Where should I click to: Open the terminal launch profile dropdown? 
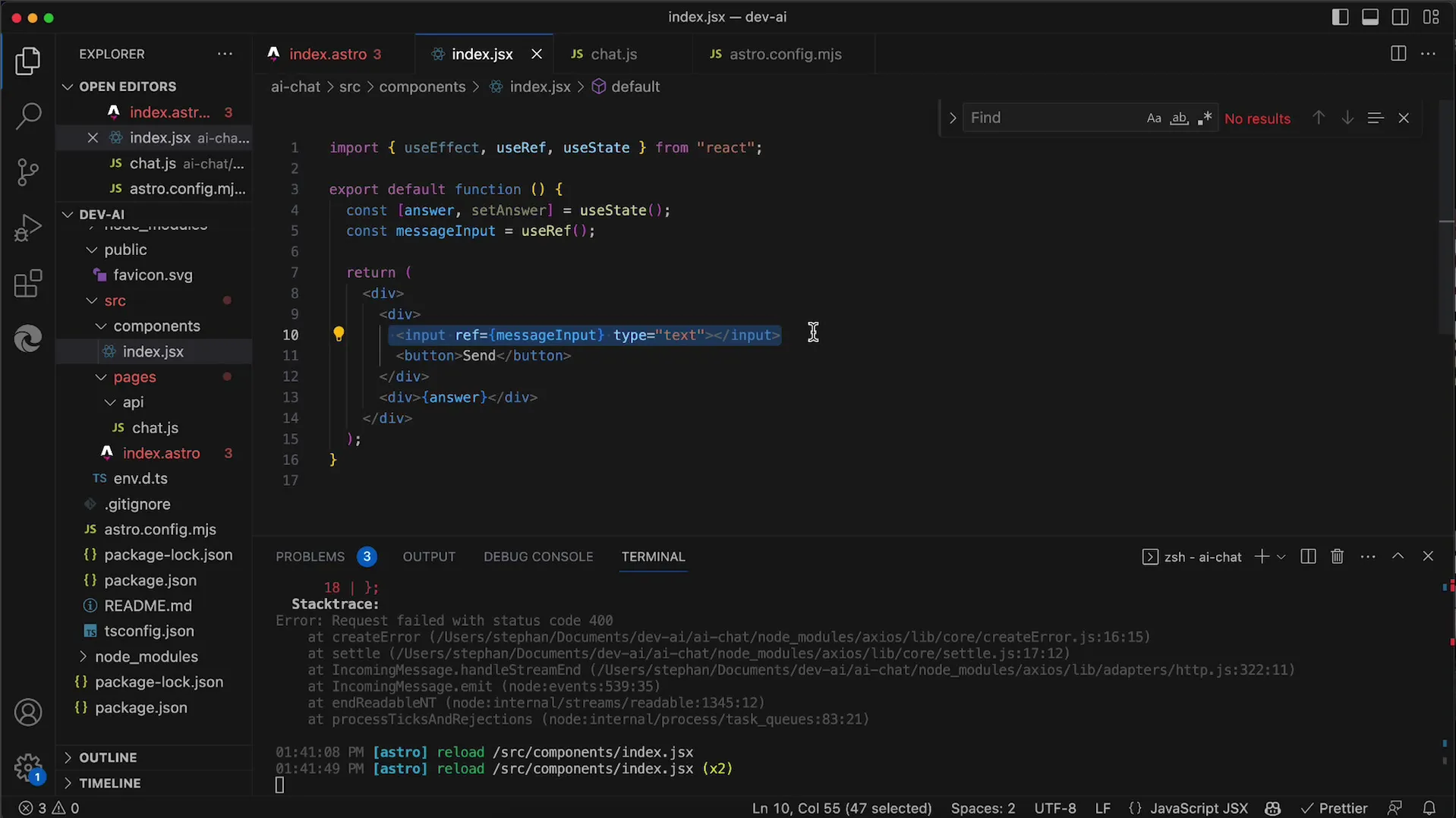click(1281, 557)
